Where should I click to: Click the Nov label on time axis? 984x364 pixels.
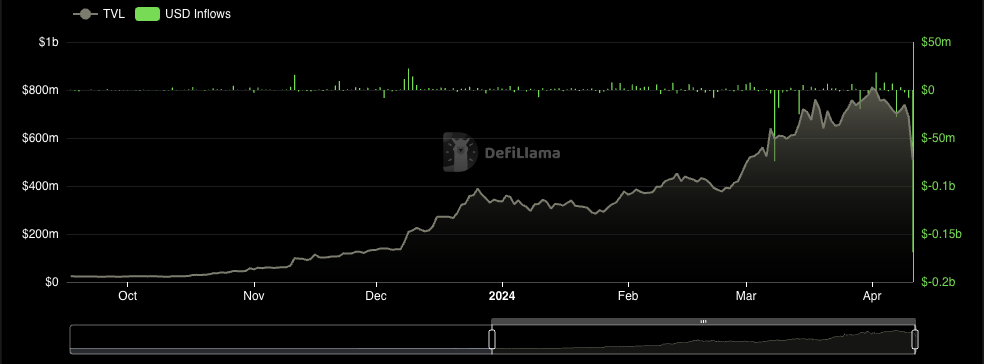click(x=254, y=296)
